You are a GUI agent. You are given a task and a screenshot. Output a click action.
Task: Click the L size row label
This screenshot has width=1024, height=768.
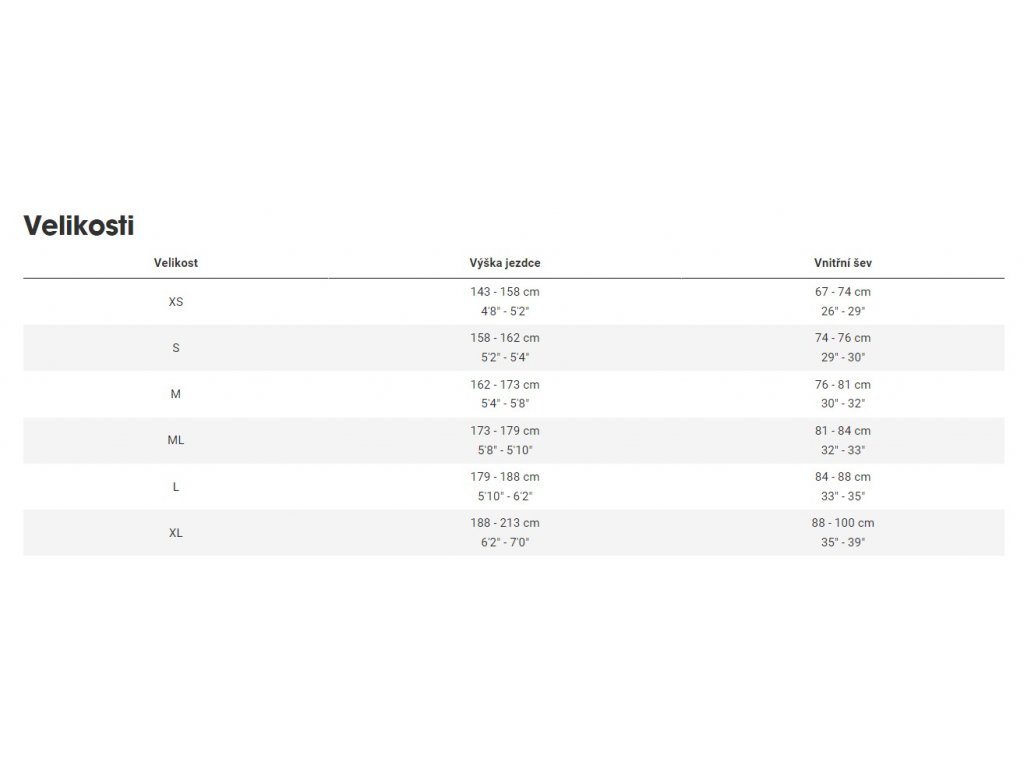[176, 487]
